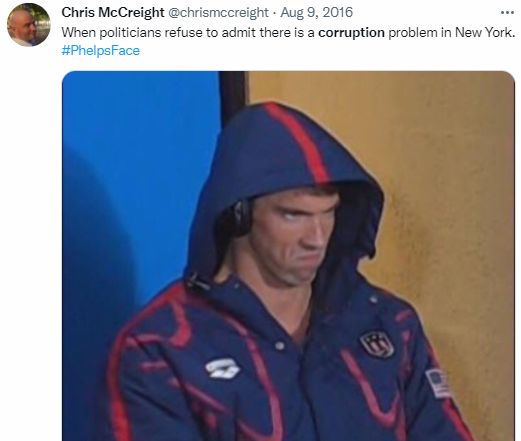
Task: Click the white Arena logo on the jacket
Action: tap(223, 369)
